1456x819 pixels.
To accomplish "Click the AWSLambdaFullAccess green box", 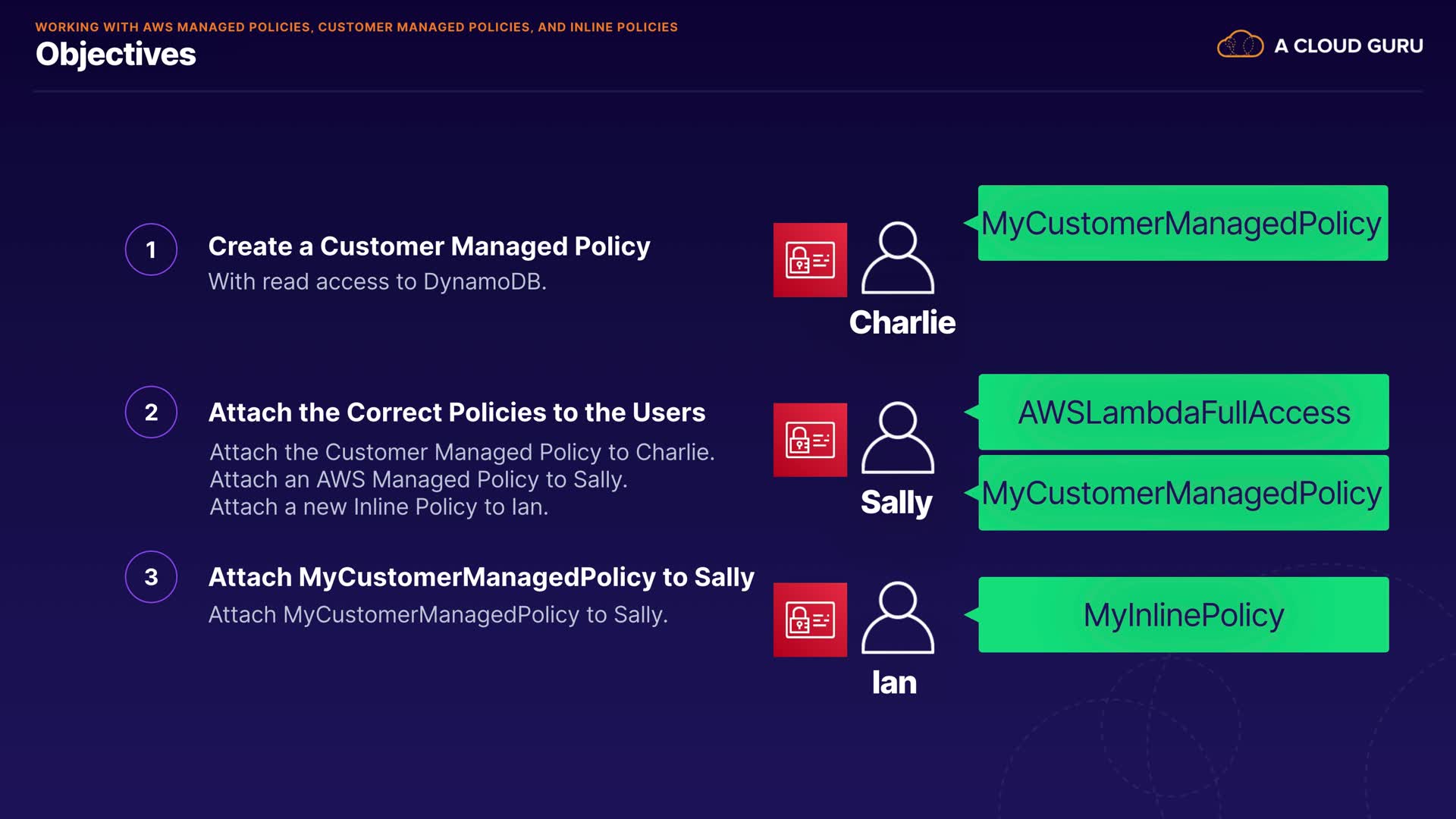I will (1183, 413).
